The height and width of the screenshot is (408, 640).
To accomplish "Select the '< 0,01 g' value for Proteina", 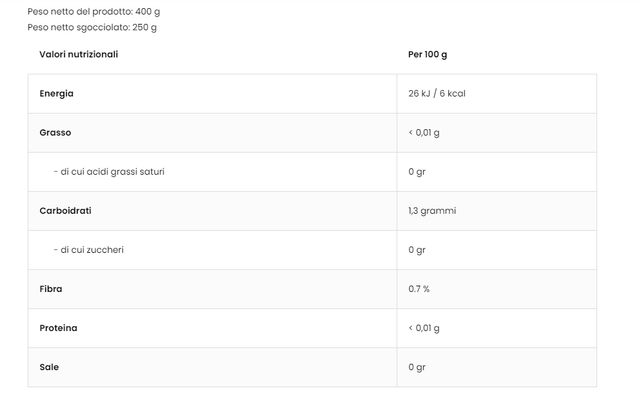I will pos(424,328).
